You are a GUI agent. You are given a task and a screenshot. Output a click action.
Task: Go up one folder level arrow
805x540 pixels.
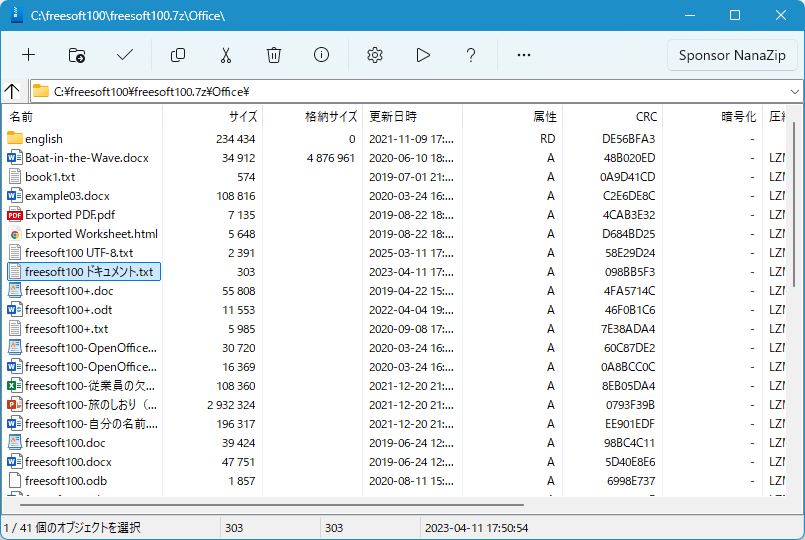click(x=12, y=91)
